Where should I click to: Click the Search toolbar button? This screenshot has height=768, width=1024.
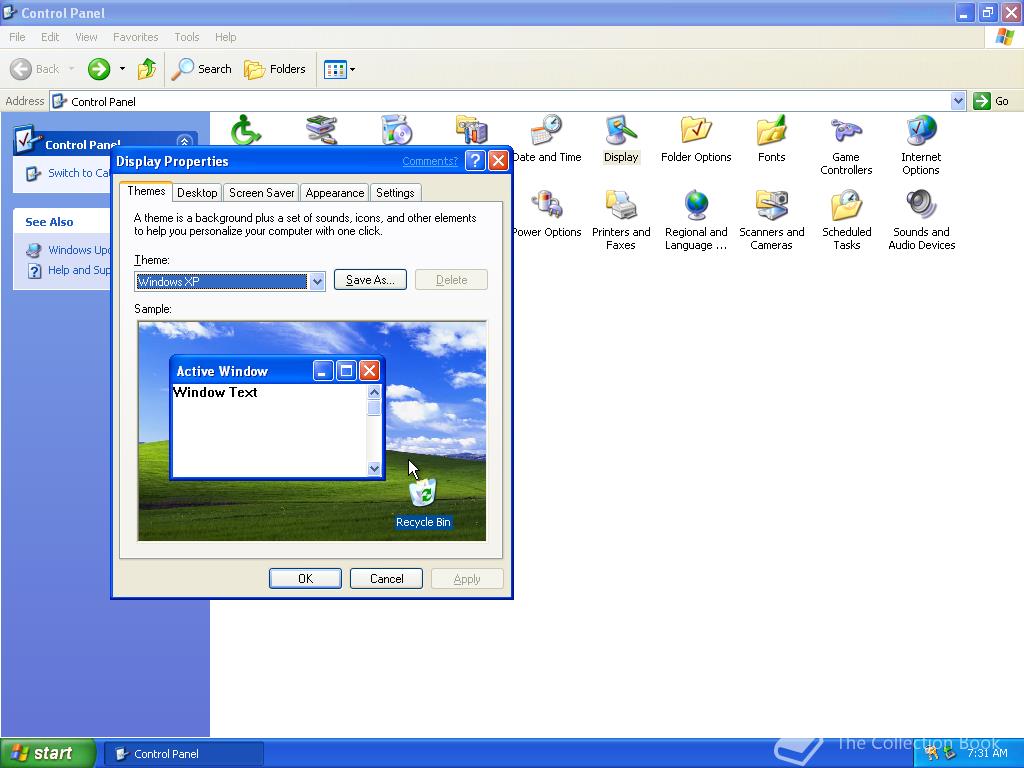coord(202,69)
